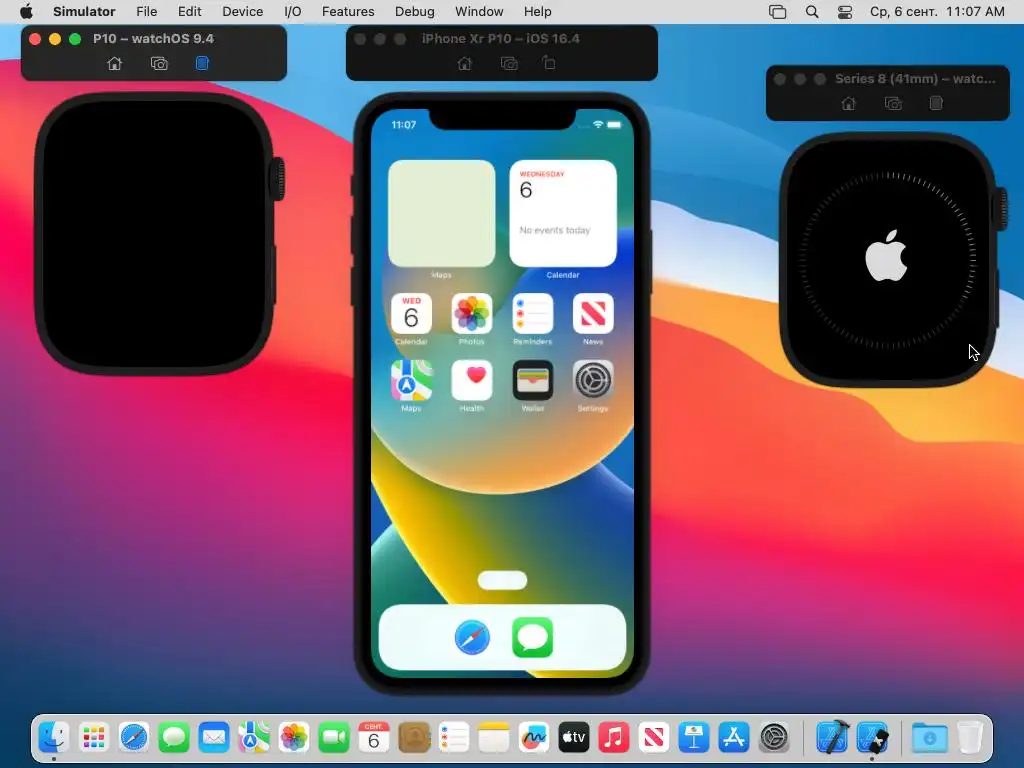Click the screen mirroring icon in menu bar

(778, 12)
